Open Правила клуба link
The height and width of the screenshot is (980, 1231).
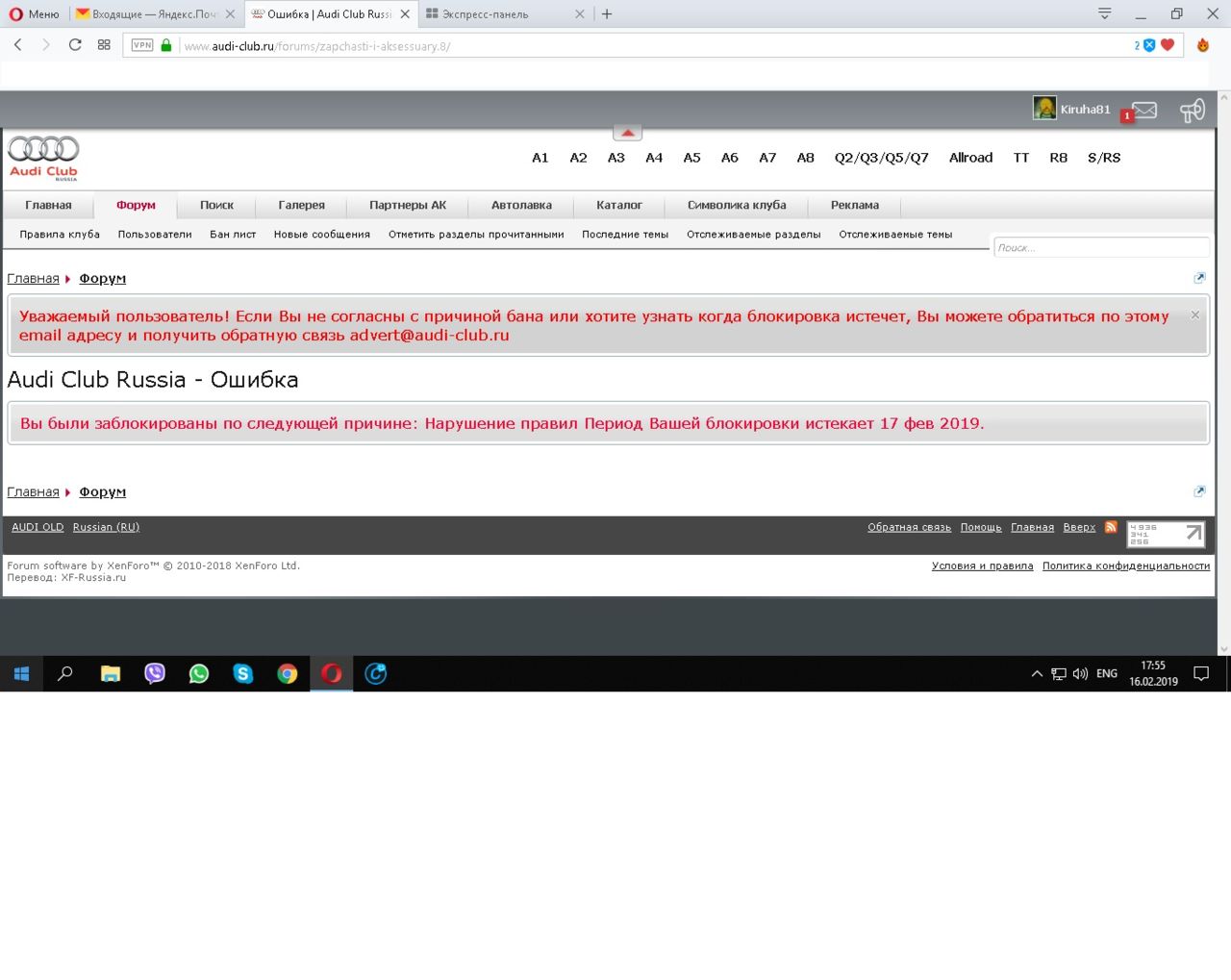click(60, 235)
